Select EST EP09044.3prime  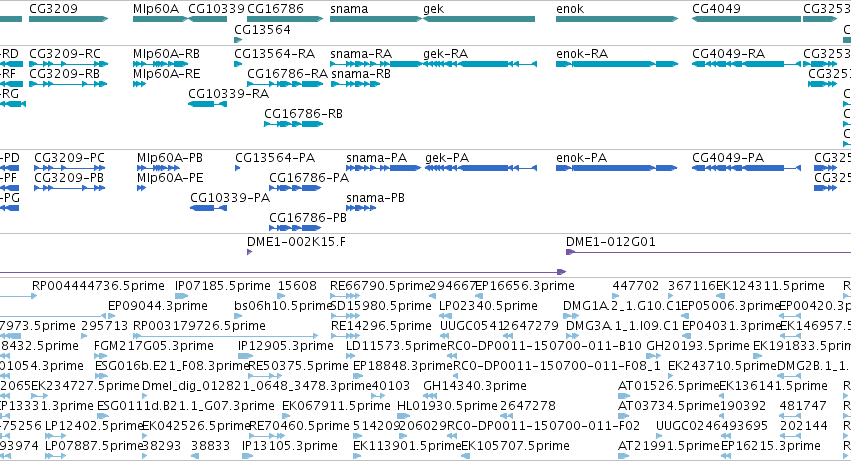[157, 306]
